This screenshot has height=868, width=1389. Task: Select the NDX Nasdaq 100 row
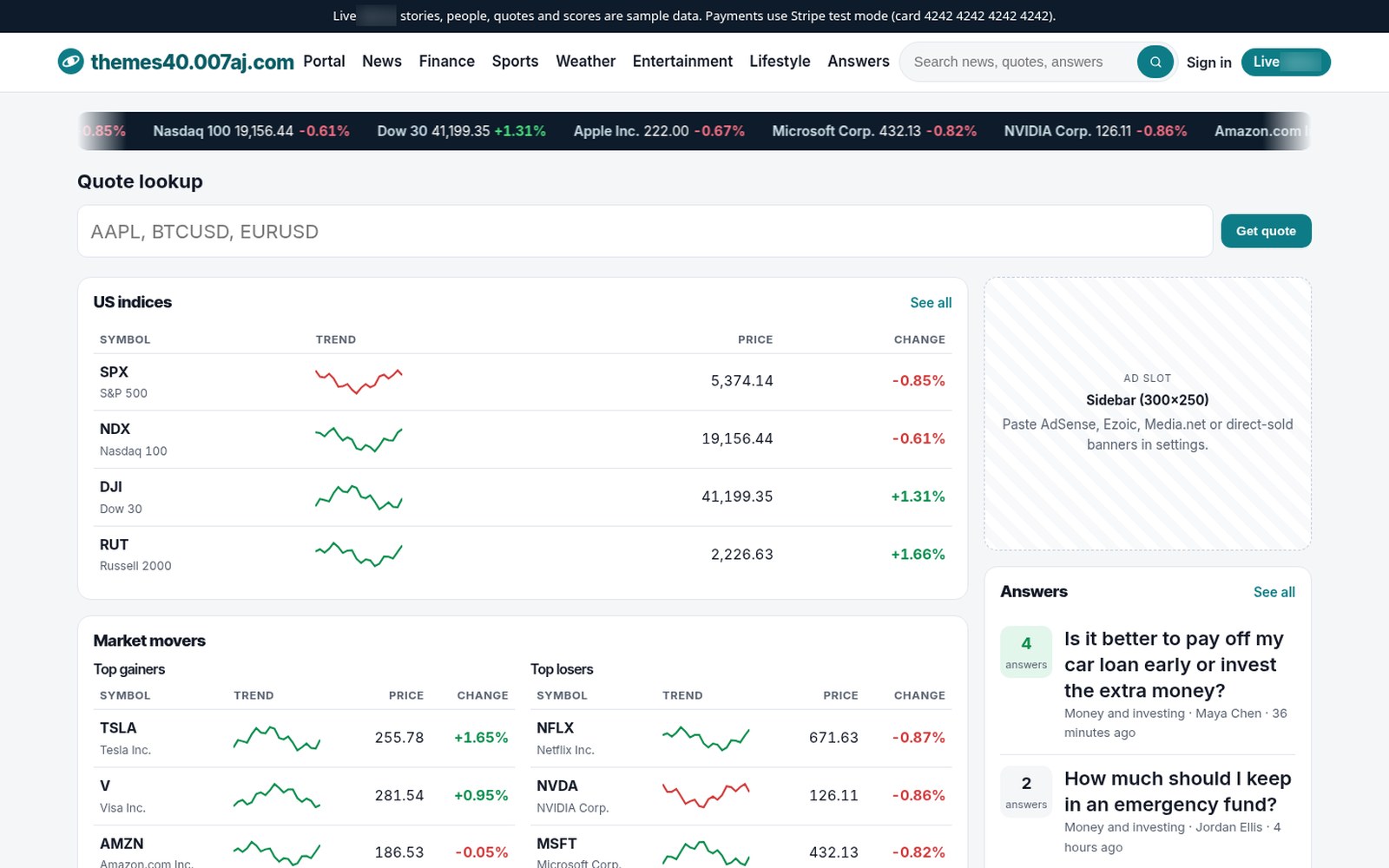(523, 439)
